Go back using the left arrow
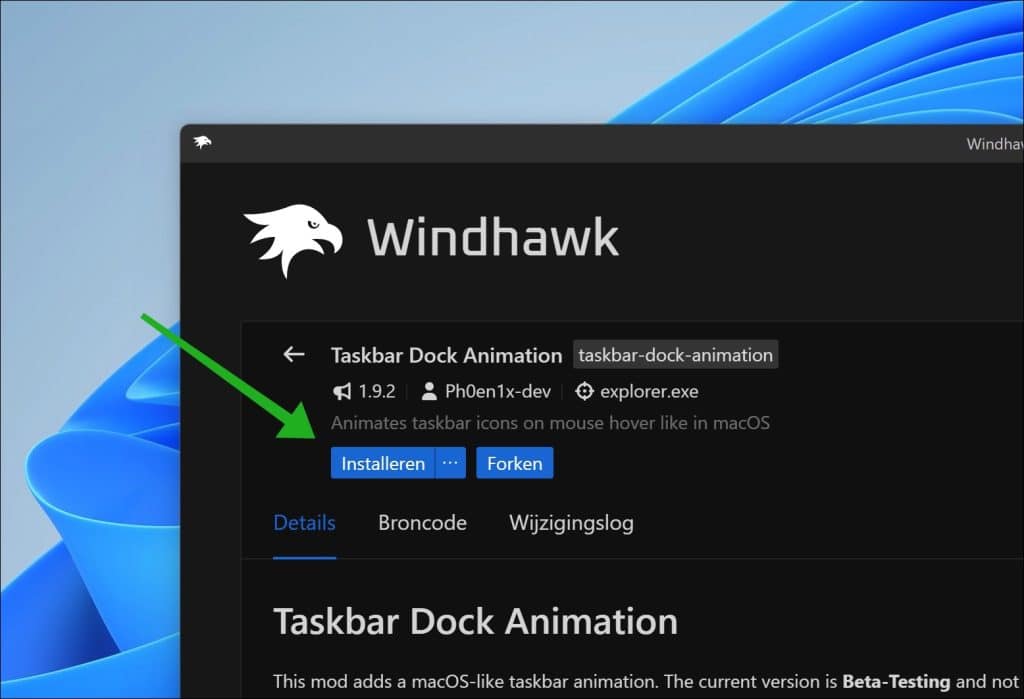This screenshot has width=1024, height=699. [x=293, y=355]
